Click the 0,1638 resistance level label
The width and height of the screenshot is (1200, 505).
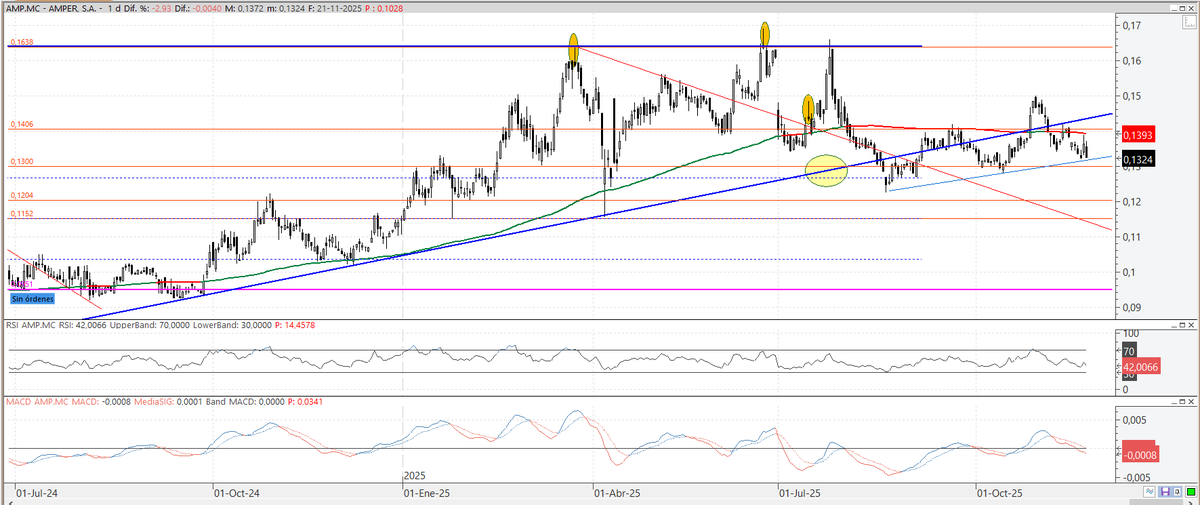point(21,42)
